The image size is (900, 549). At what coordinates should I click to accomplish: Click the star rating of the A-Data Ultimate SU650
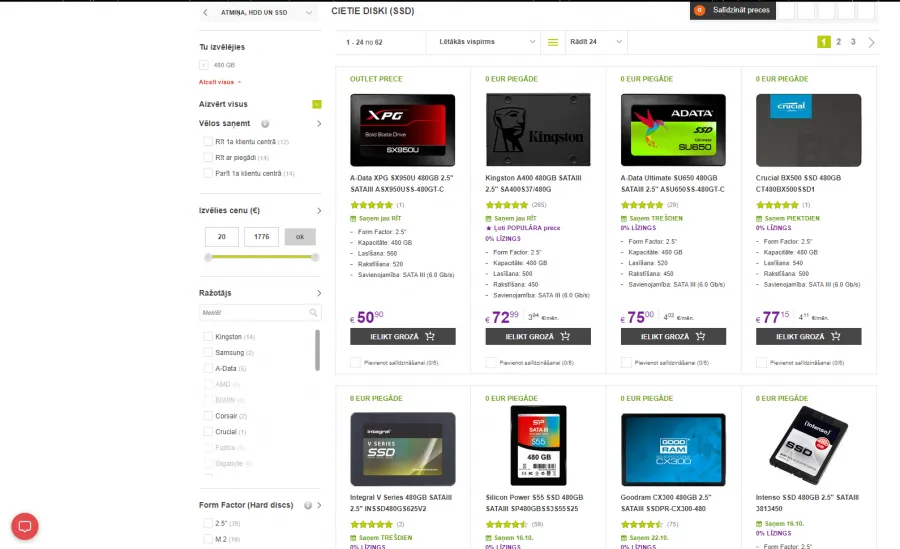tap(642, 205)
